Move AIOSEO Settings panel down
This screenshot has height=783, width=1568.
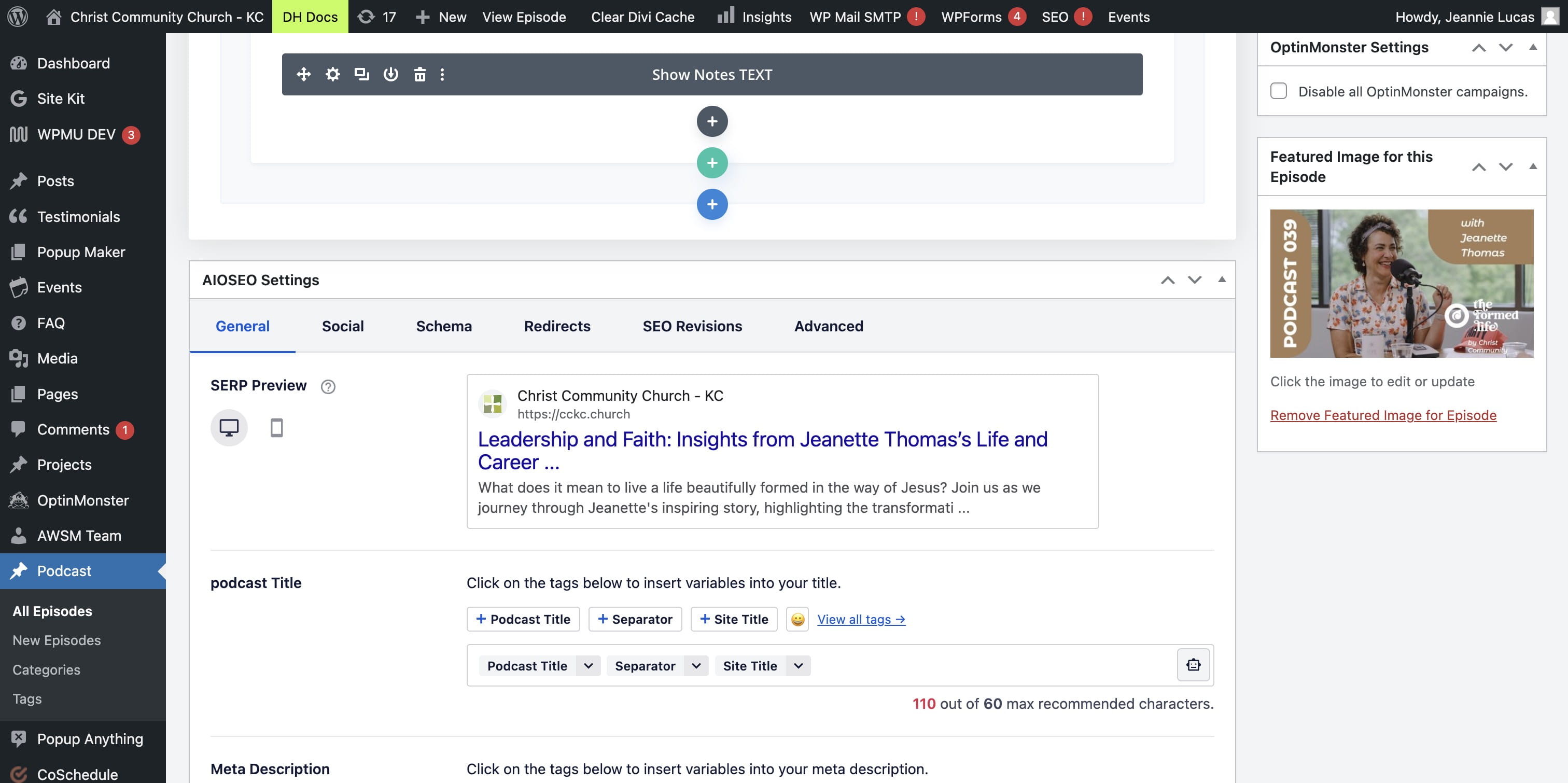click(x=1194, y=280)
